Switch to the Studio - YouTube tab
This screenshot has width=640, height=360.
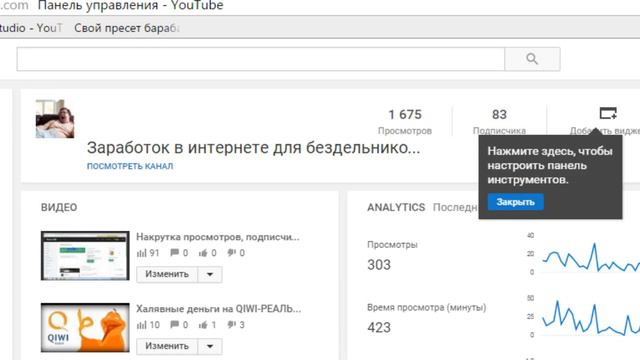(x=31, y=28)
